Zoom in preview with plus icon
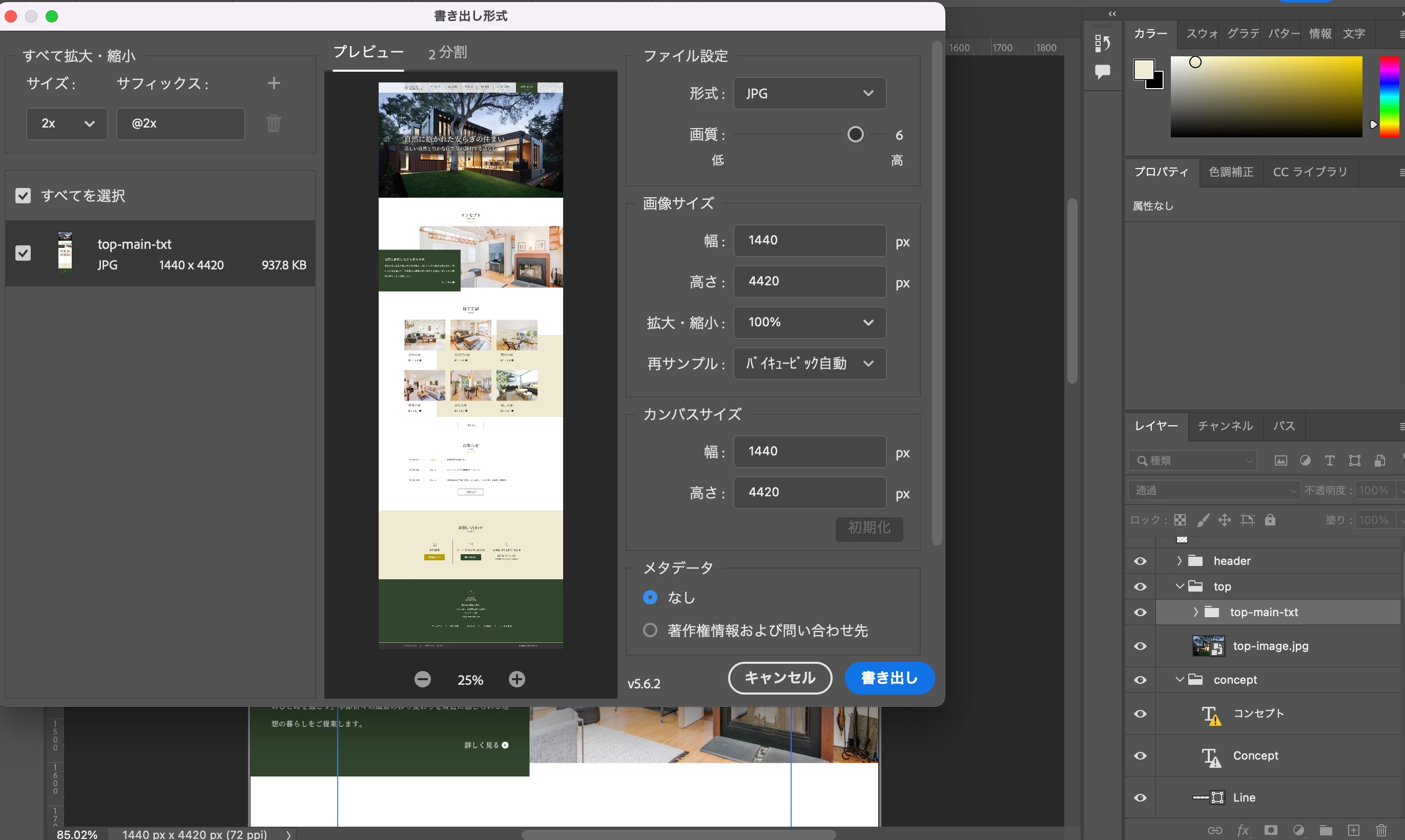The height and width of the screenshot is (840, 1405). point(516,679)
